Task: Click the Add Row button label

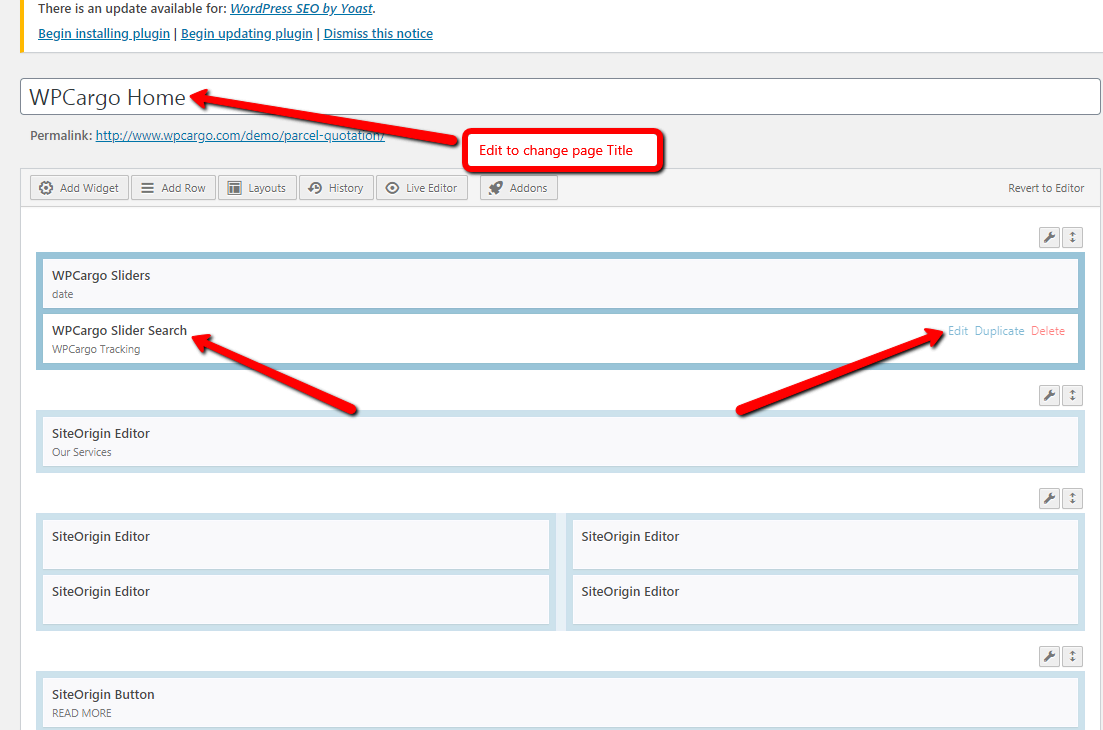Action: pyautogui.click(x=183, y=188)
